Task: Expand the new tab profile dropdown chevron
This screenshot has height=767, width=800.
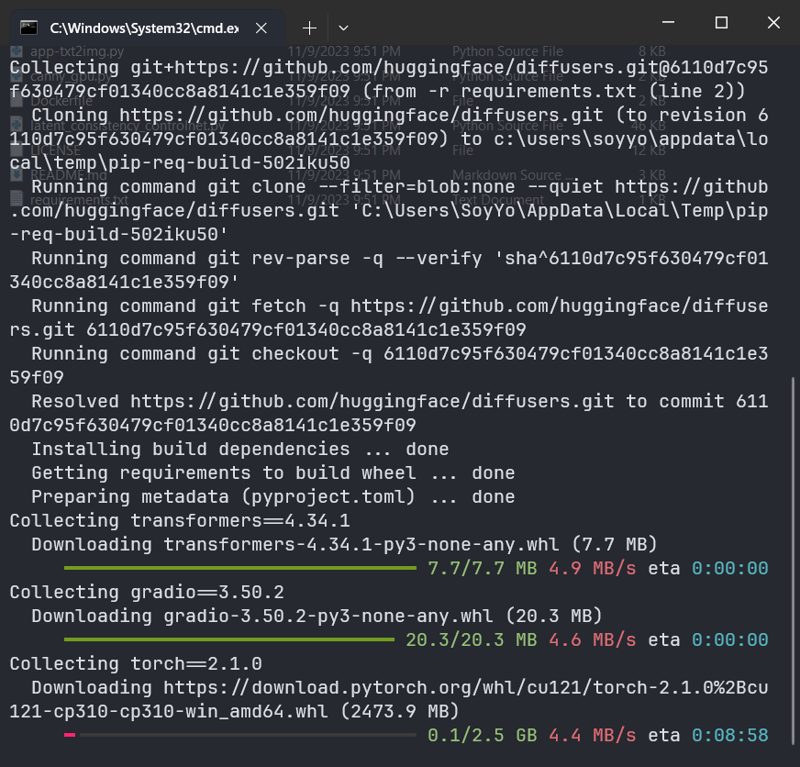Action: pyautogui.click(x=343, y=28)
